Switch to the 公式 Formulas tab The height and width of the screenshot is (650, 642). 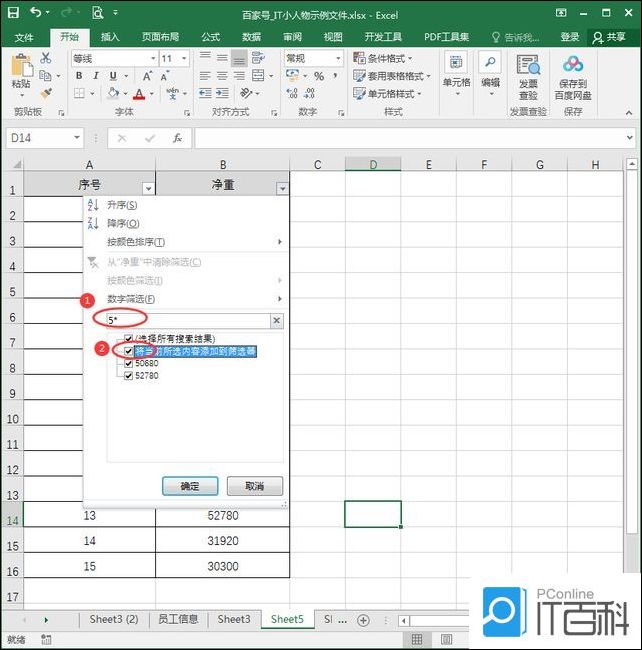211,37
